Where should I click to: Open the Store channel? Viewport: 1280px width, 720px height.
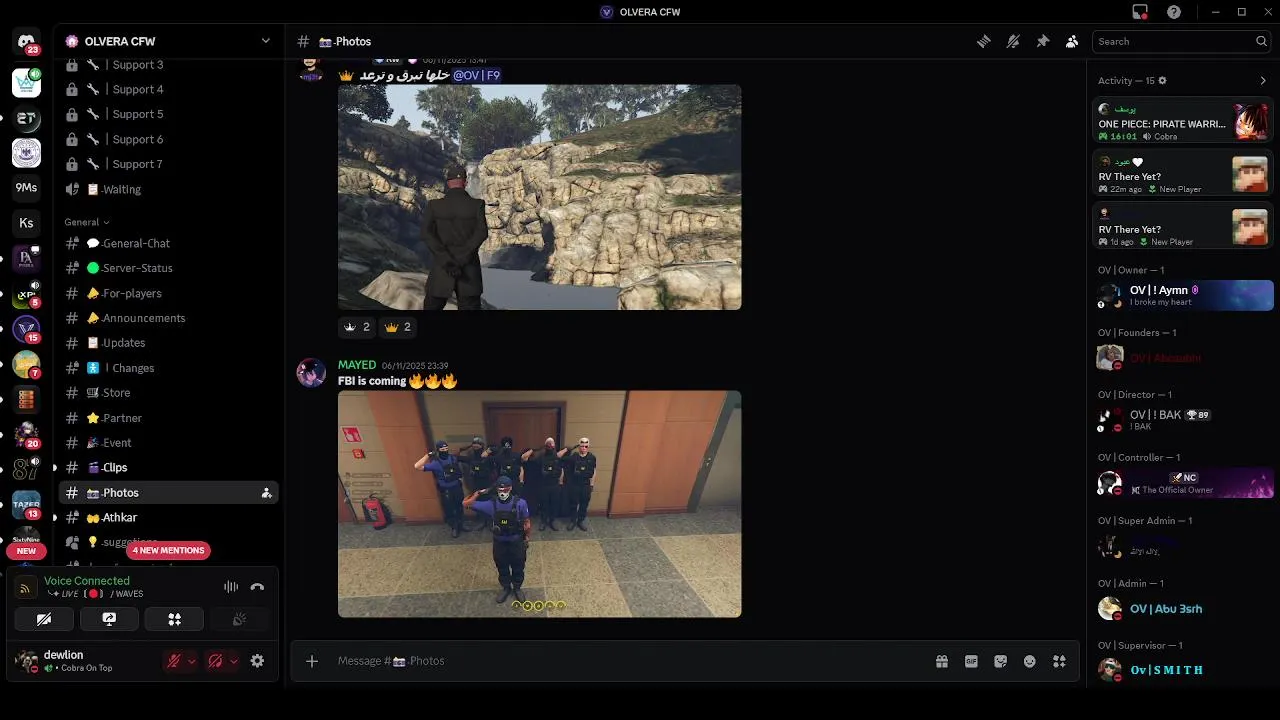[x=167, y=393]
